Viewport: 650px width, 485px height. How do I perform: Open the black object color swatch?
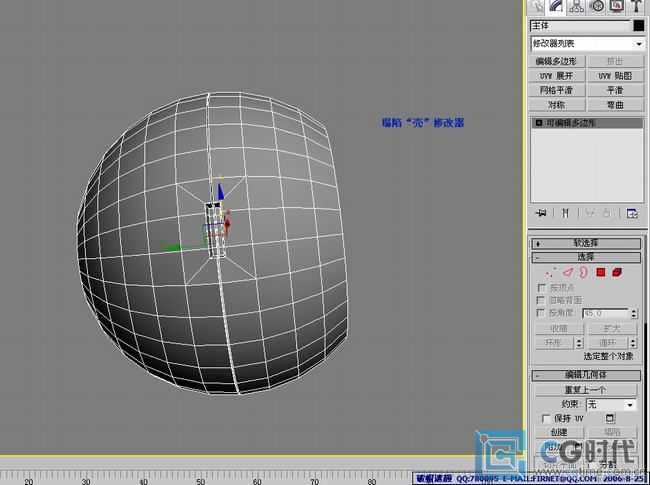[639, 26]
